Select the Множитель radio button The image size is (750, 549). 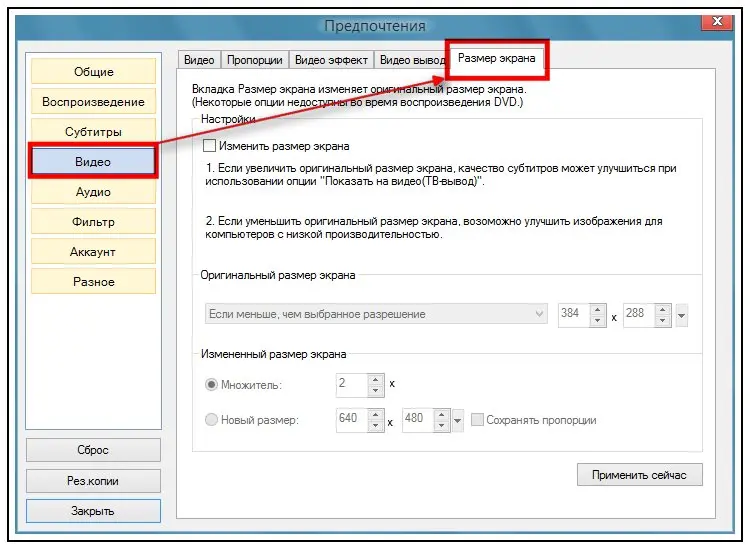point(211,384)
